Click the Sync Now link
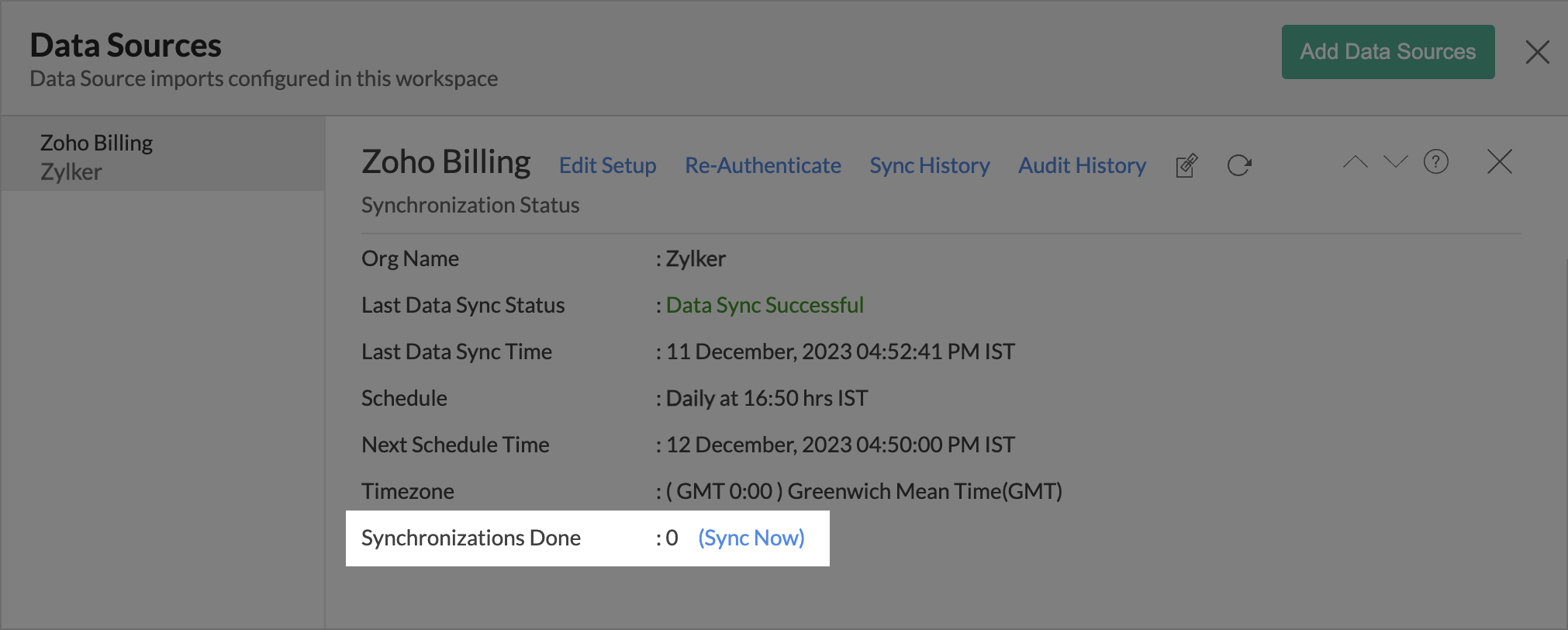1568x630 pixels. click(751, 538)
